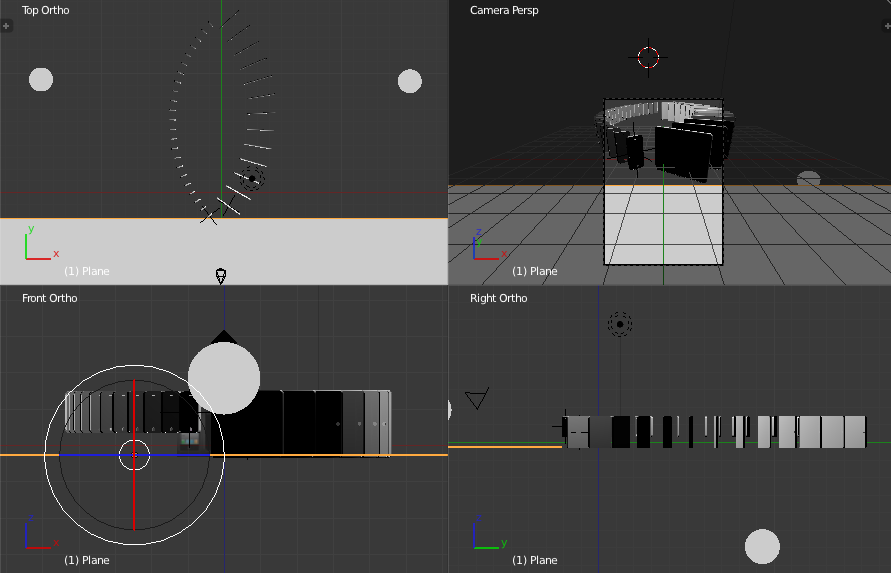Select the camera triangle in Right Ortho view
This screenshot has width=891, height=573.
click(x=477, y=398)
